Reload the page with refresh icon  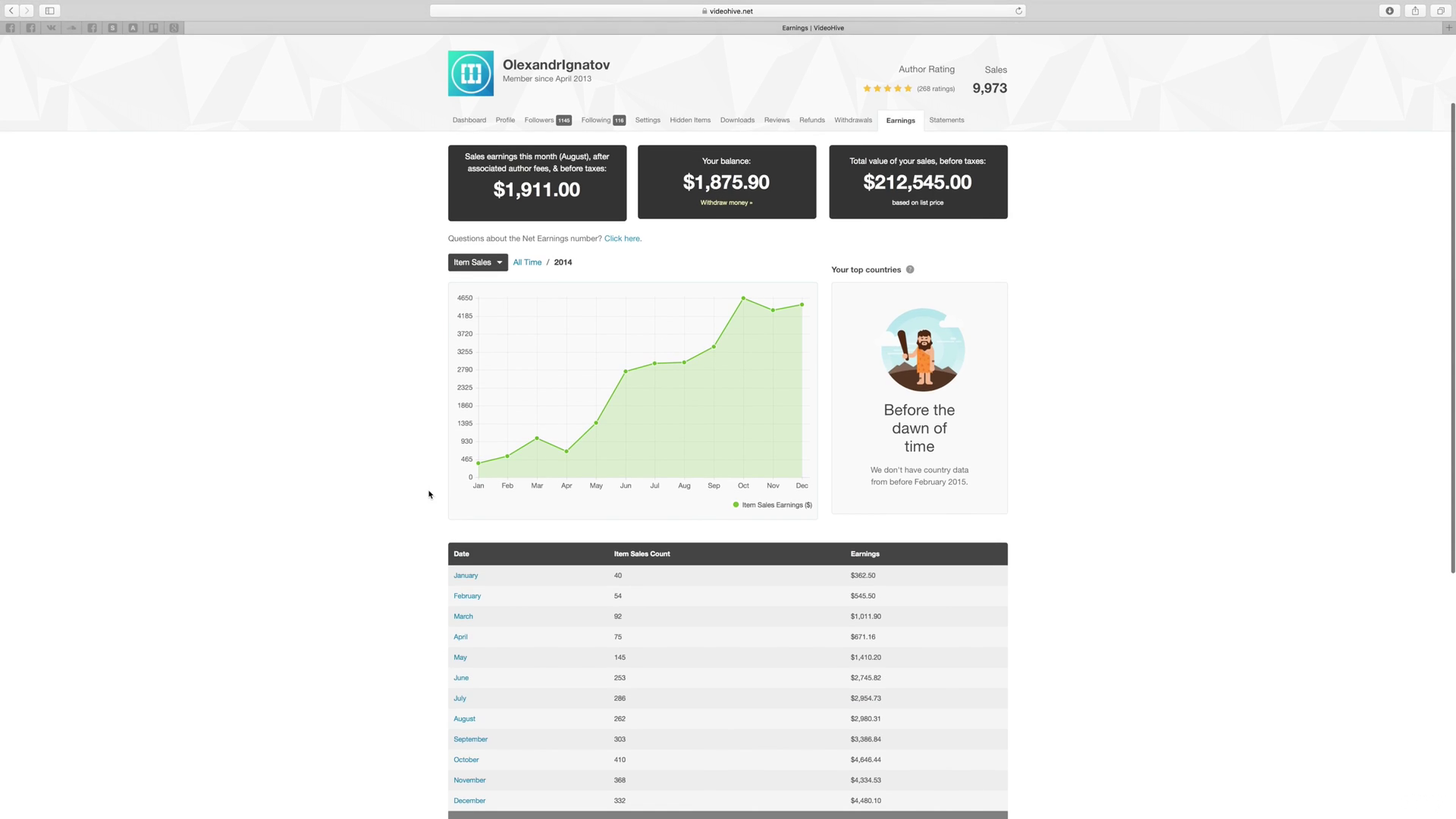click(1018, 11)
